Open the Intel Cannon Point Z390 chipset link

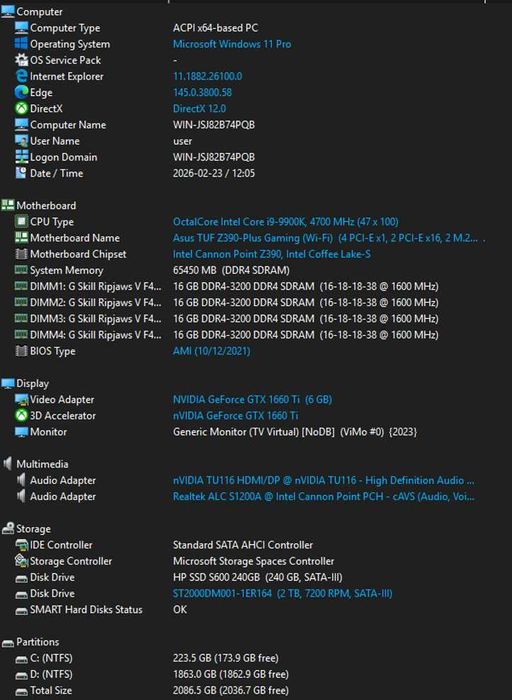click(271, 254)
